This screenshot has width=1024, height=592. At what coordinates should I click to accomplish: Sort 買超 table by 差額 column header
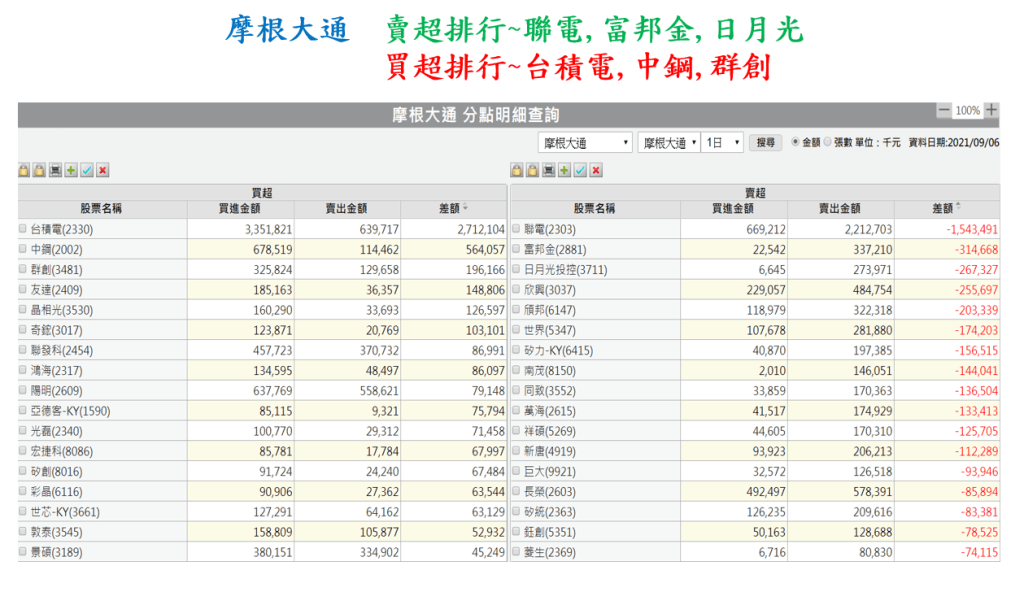click(x=452, y=208)
